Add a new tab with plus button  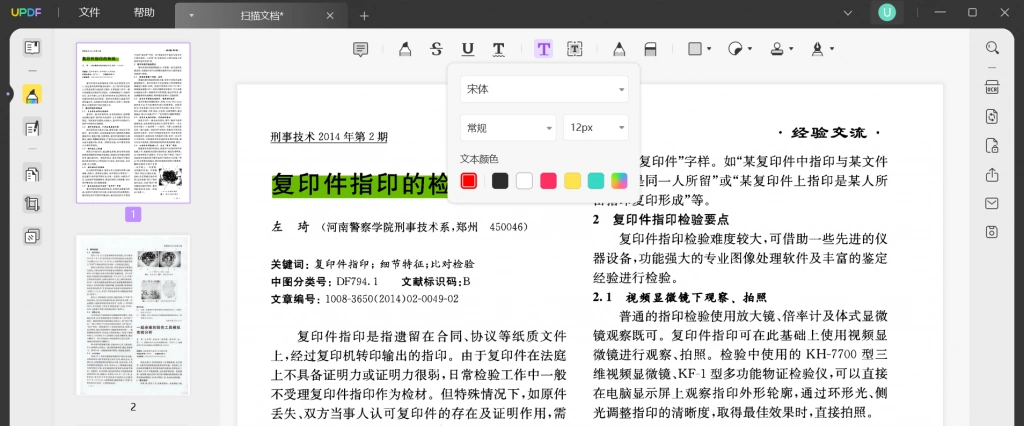point(364,16)
